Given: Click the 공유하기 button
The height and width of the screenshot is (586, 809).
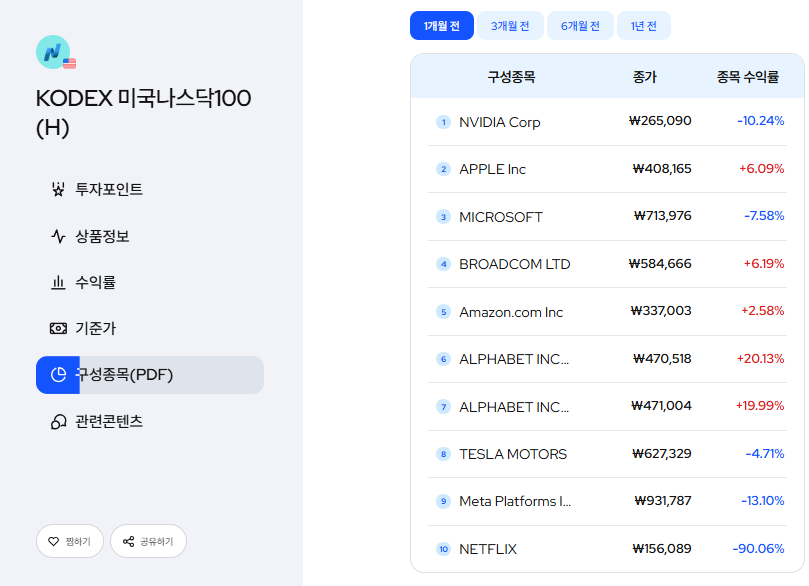Looking at the screenshot, I should click(x=149, y=541).
